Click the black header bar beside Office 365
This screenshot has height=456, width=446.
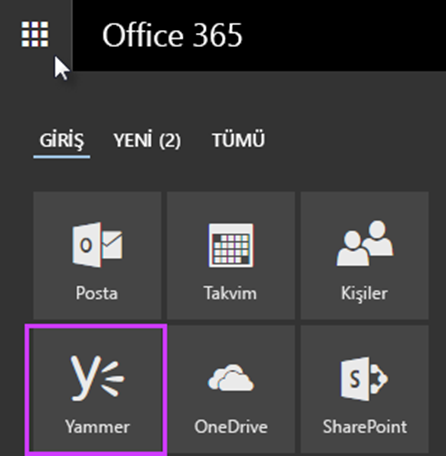coord(343,35)
